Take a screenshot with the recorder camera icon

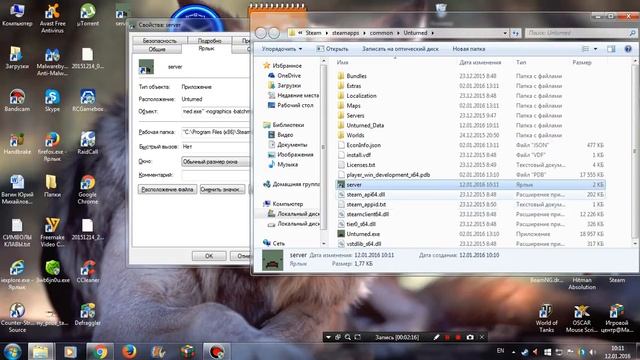[470, 337]
